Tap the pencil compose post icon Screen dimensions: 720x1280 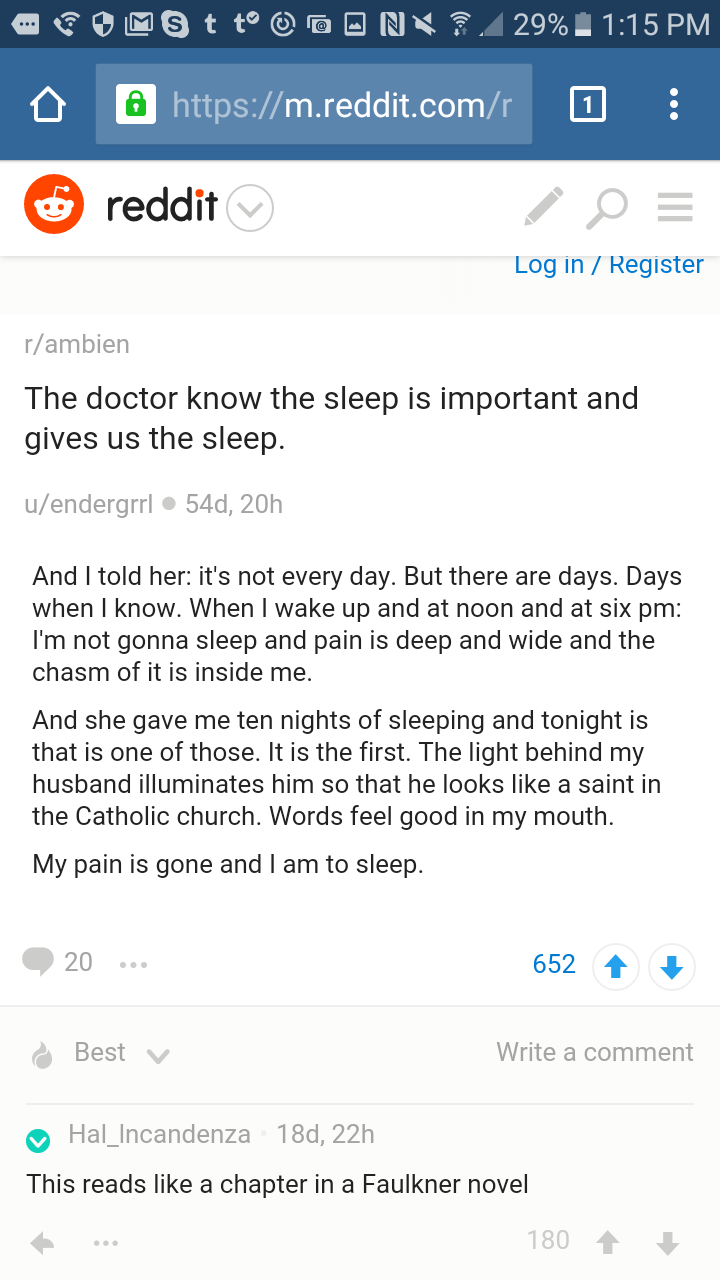[x=543, y=206]
